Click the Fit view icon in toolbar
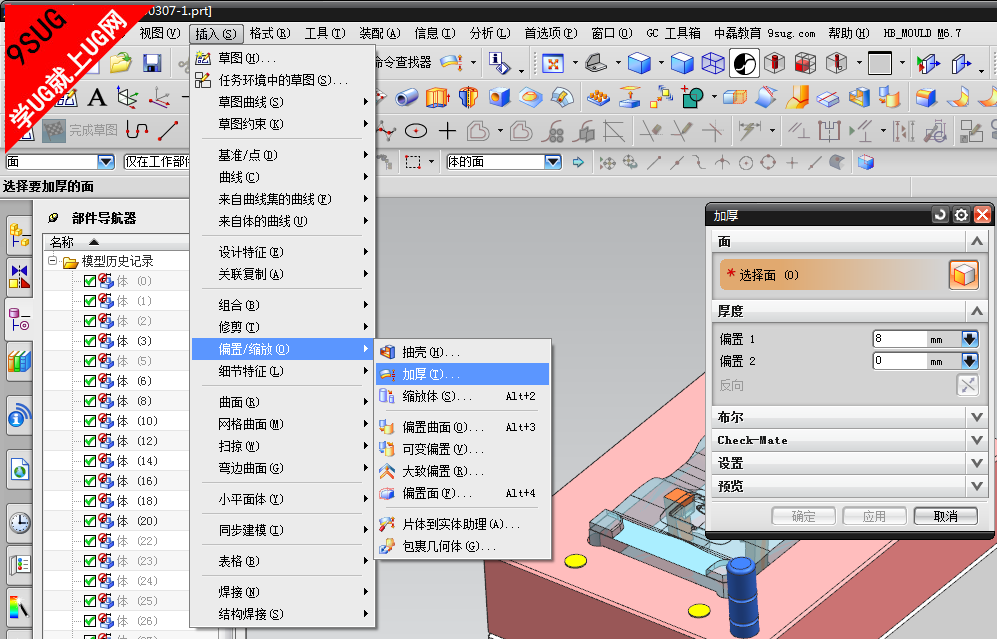997x639 pixels. pos(553,63)
